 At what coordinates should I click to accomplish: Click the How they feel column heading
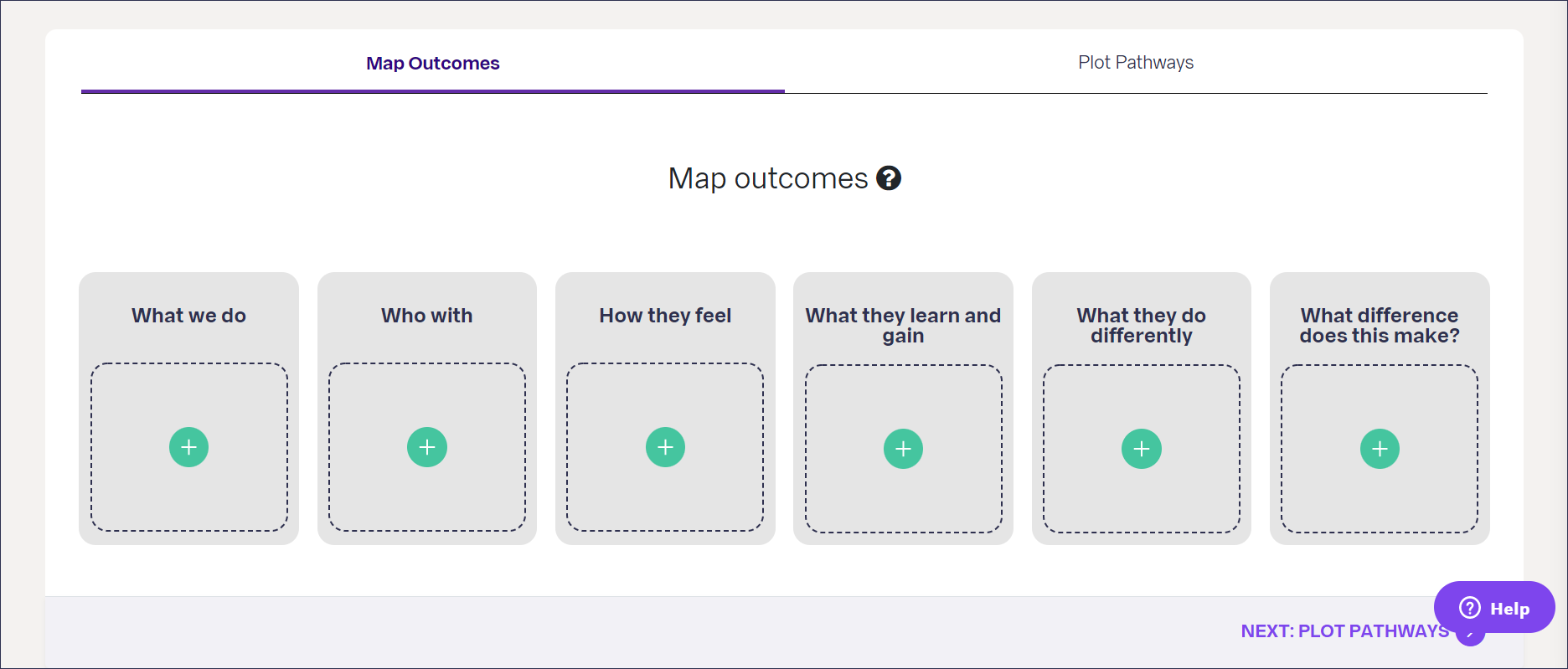coord(665,316)
